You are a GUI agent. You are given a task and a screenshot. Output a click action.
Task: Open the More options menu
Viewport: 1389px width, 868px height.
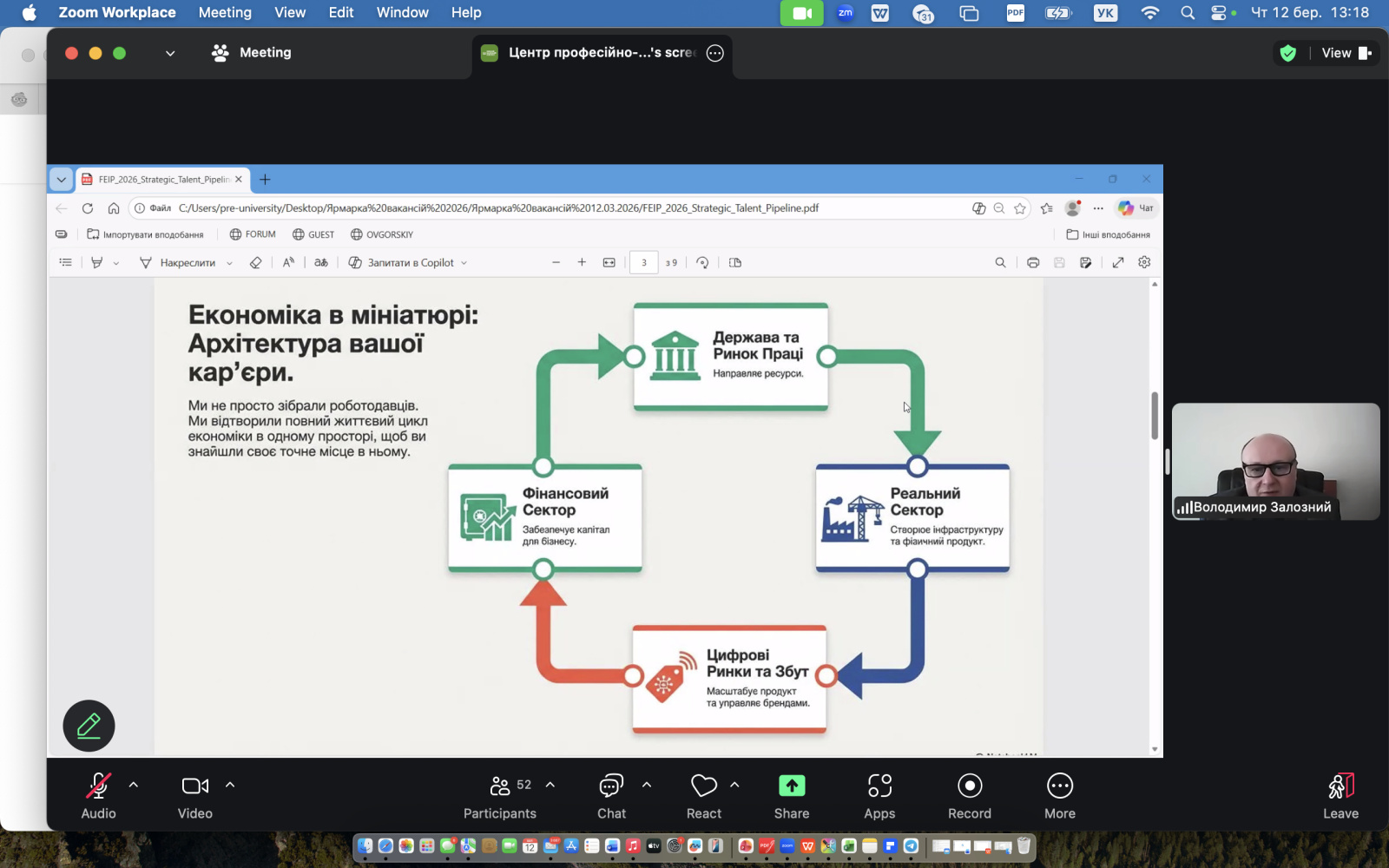[x=1059, y=795]
